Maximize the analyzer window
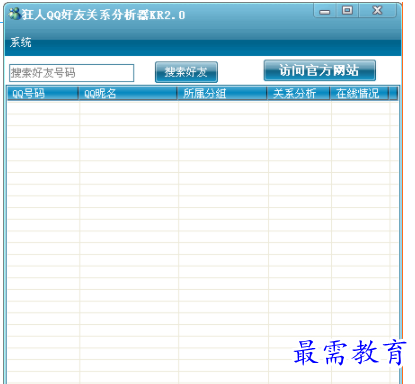 point(347,11)
